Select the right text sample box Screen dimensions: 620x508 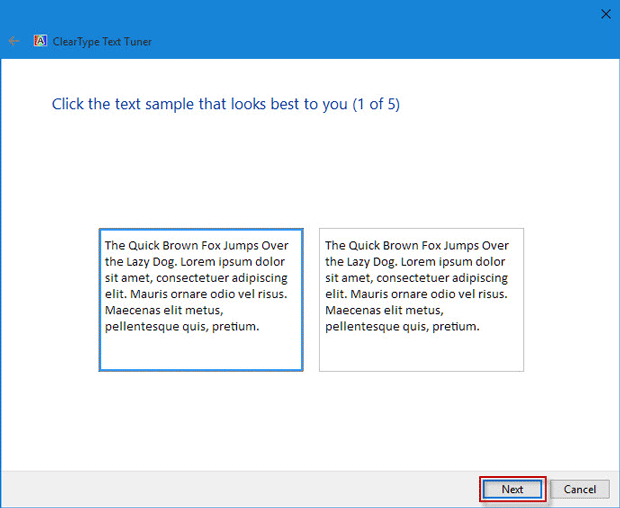pos(421,300)
